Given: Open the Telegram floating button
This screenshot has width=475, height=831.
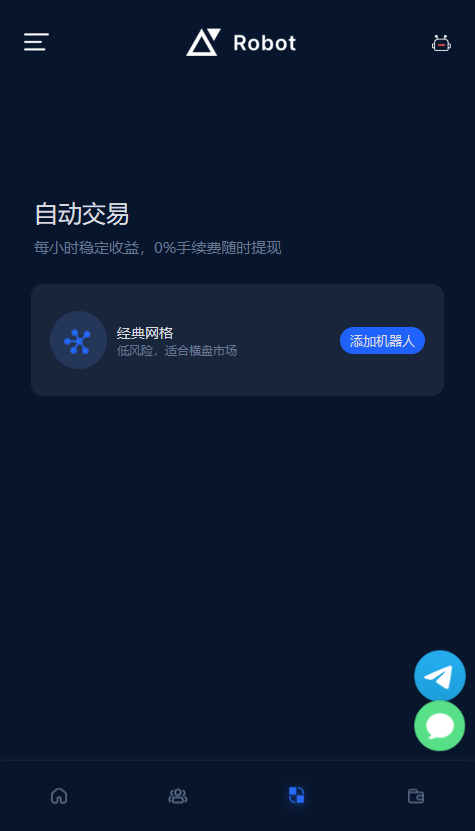Looking at the screenshot, I should tap(439, 676).
